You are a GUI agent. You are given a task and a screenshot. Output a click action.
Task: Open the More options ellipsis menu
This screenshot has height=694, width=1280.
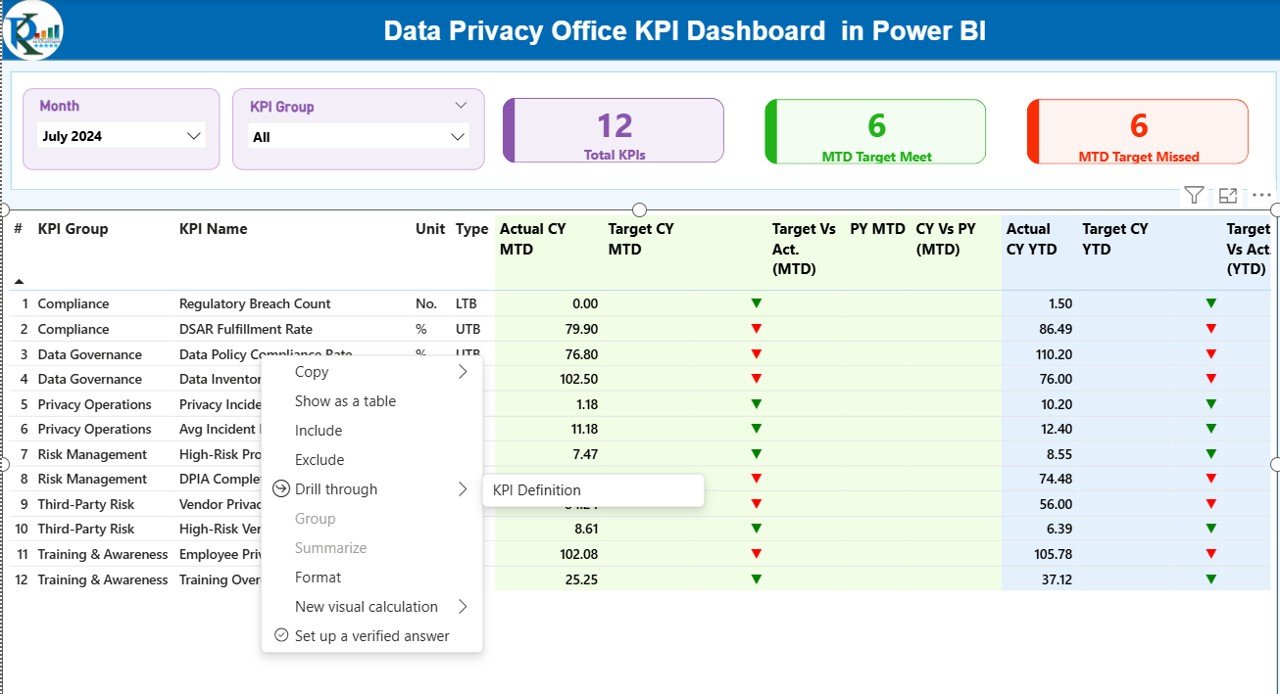(1261, 194)
